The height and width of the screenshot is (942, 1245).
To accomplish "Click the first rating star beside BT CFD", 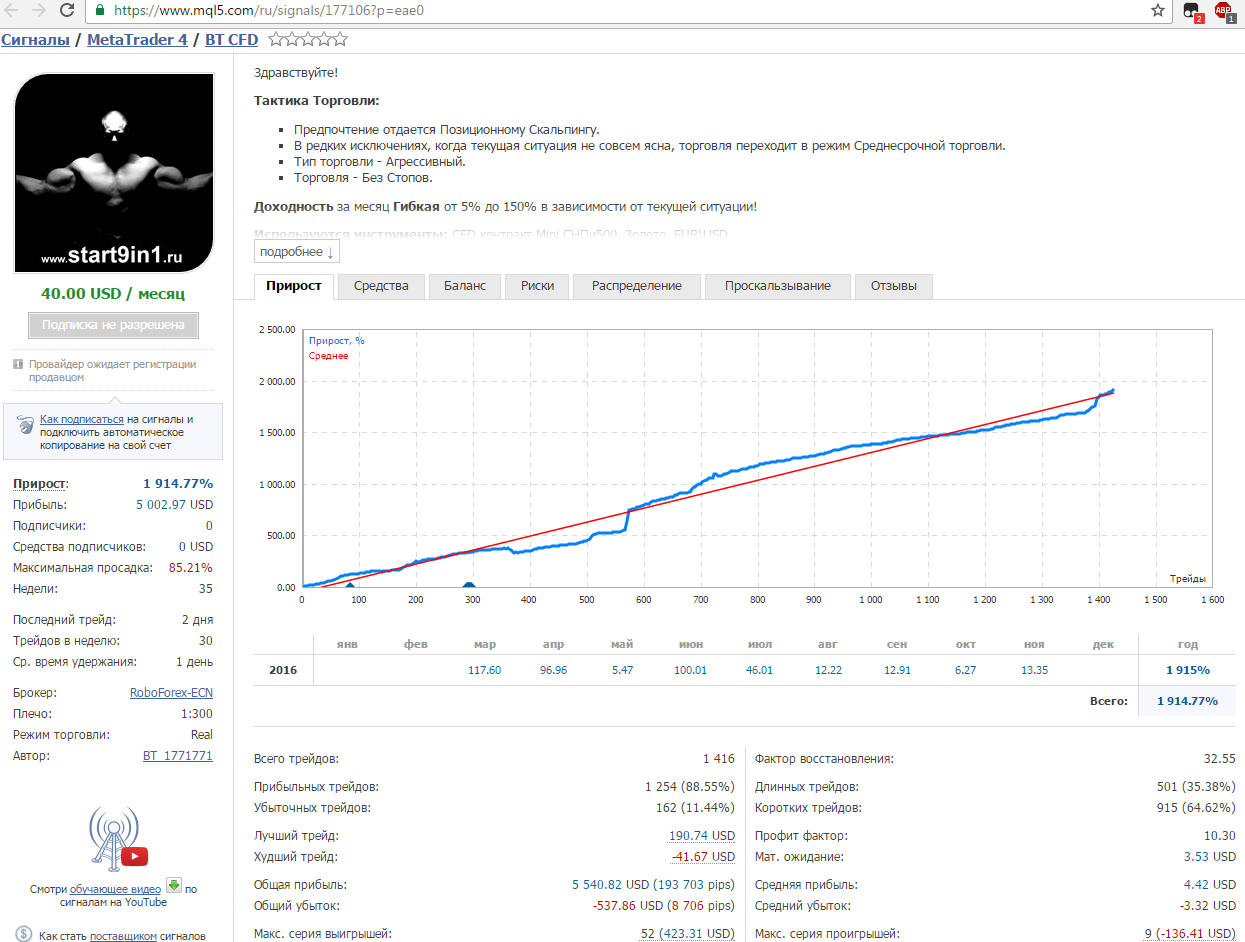I will 276,39.
